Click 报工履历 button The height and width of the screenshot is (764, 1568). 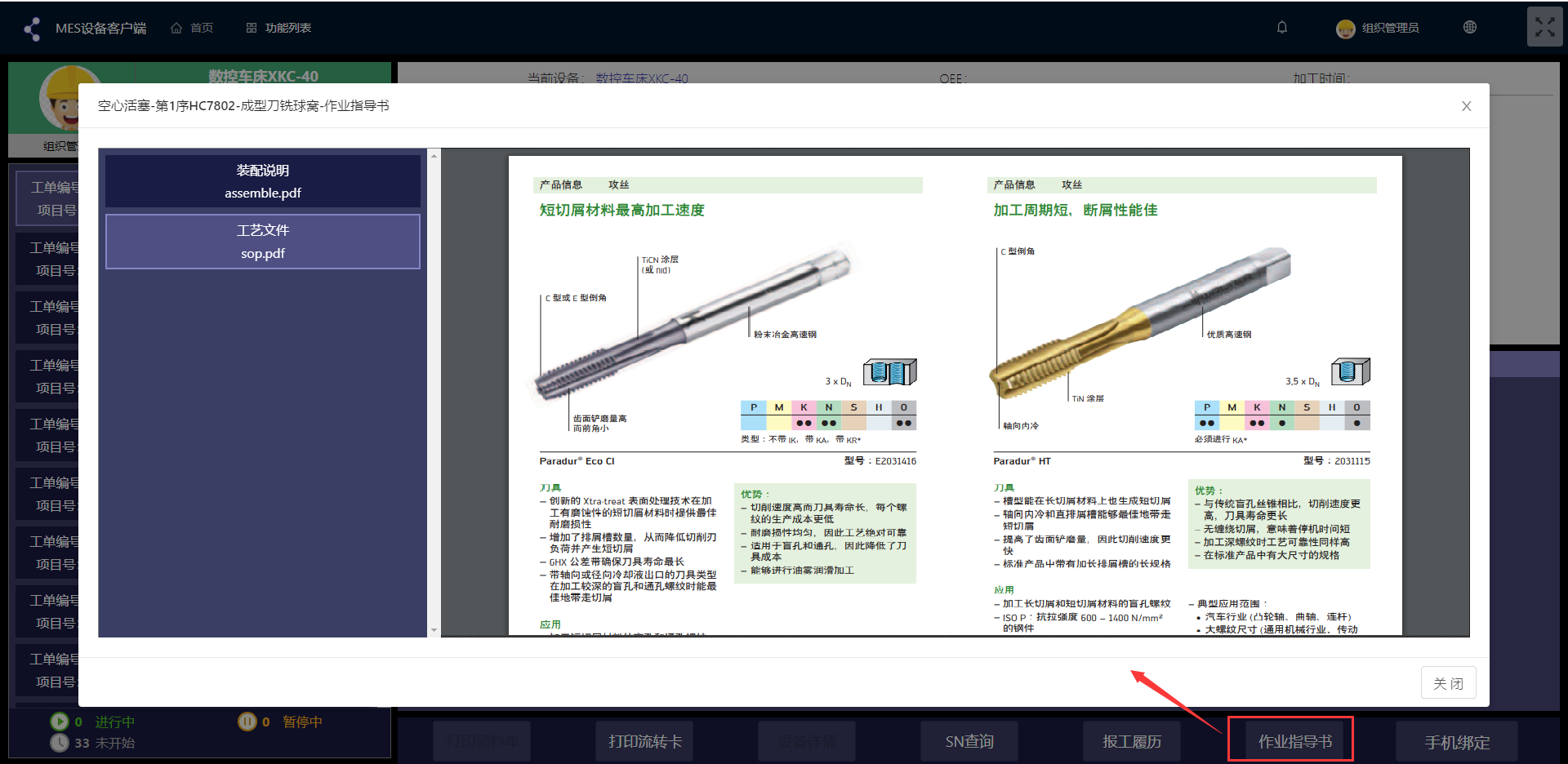tap(1132, 741)
